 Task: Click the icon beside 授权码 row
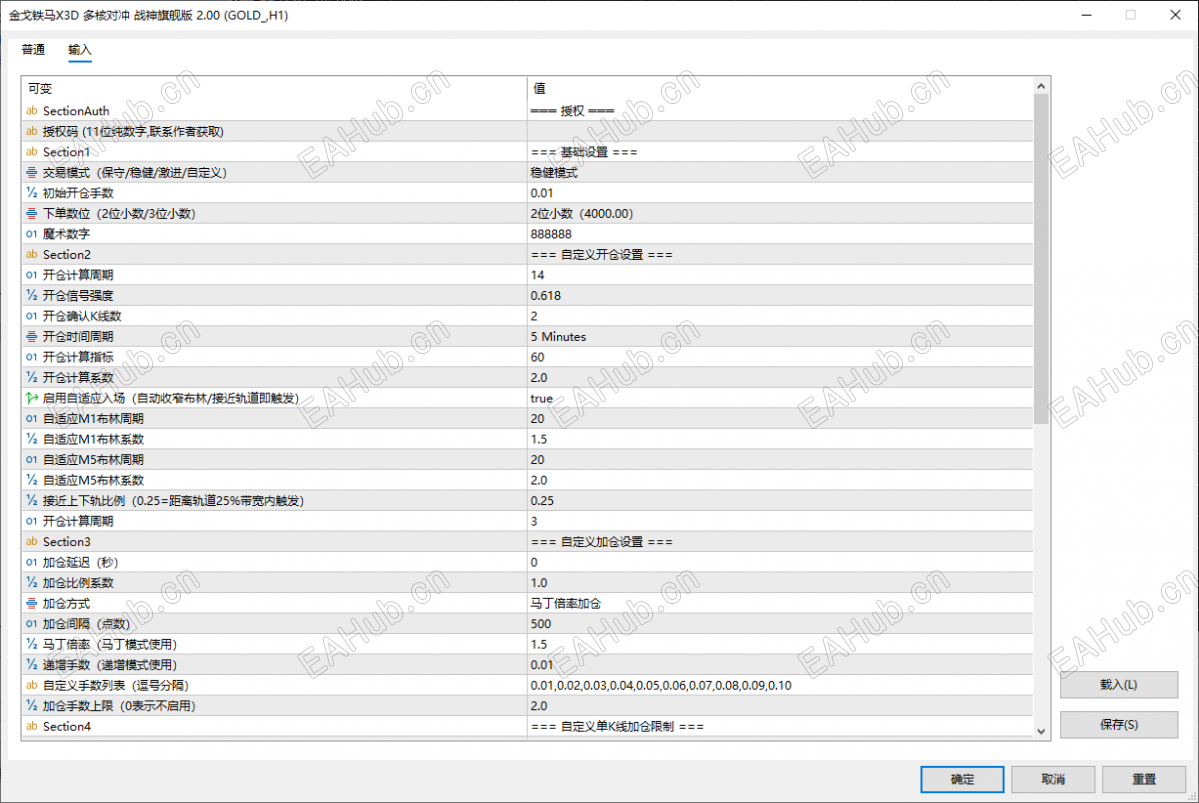pyautogui.click(x=31, y=132)
